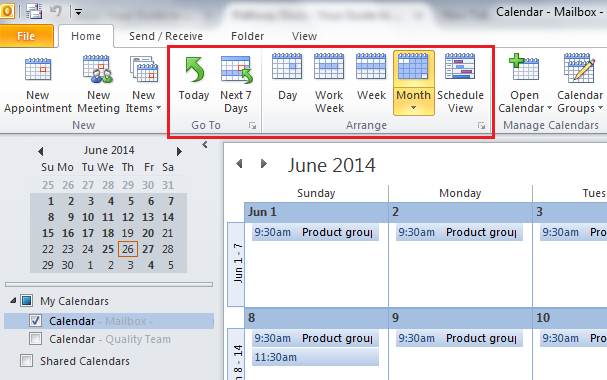
Task: Select June 12 in mini calendar
Action: (128, 217)
